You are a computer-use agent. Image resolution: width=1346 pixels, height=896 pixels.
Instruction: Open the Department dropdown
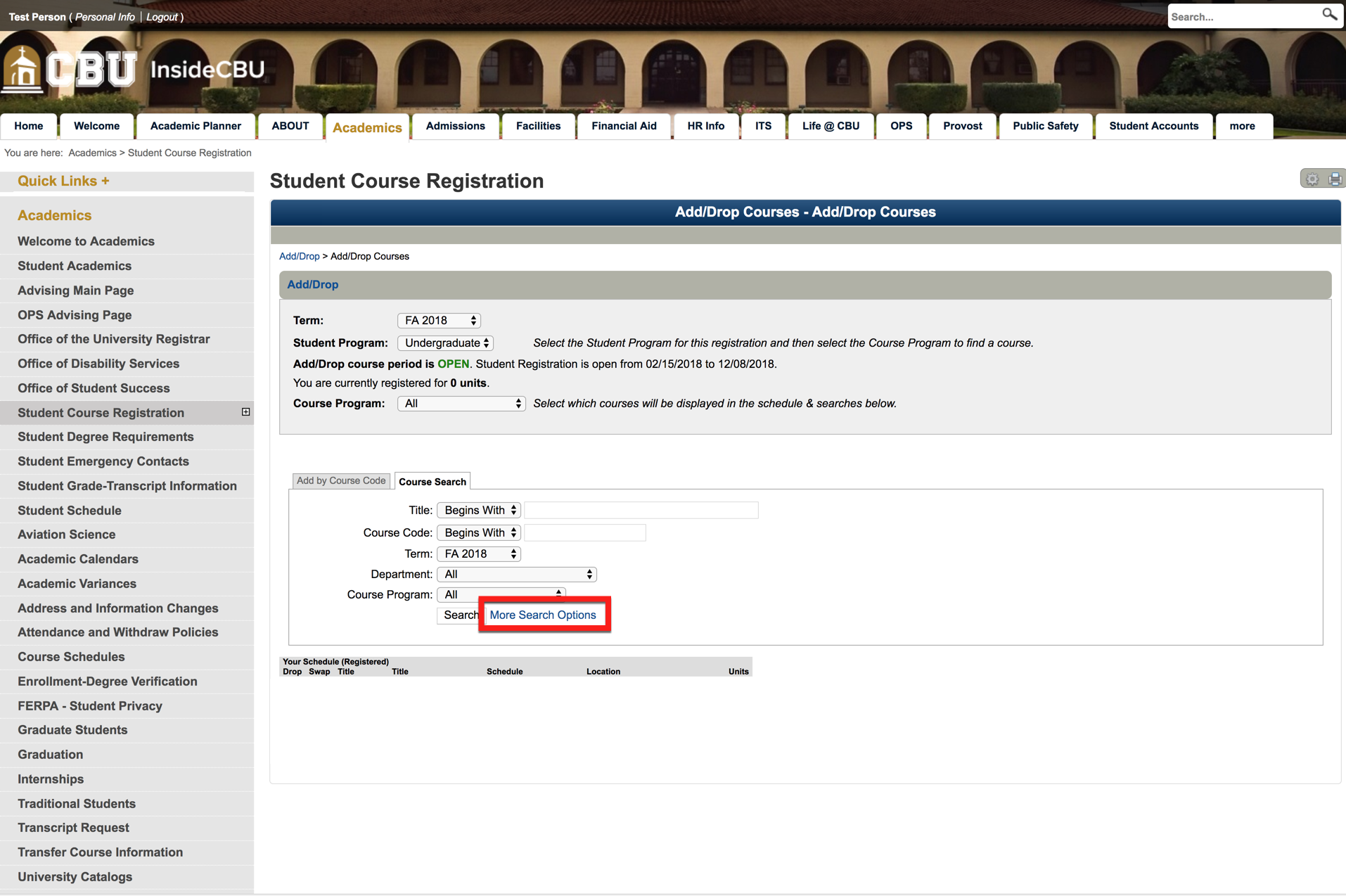coord(516,574)
